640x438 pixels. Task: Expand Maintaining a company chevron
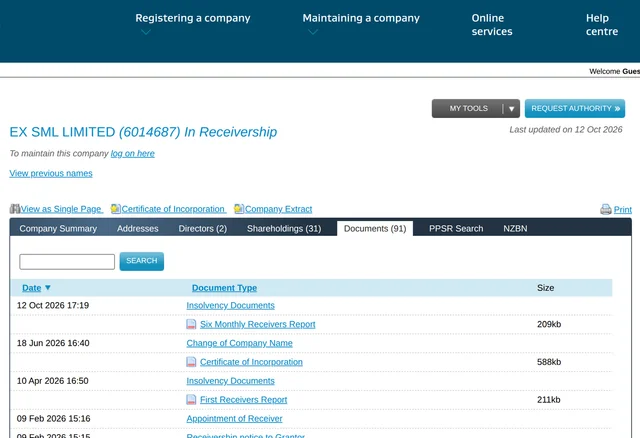(x=313, y=32)
